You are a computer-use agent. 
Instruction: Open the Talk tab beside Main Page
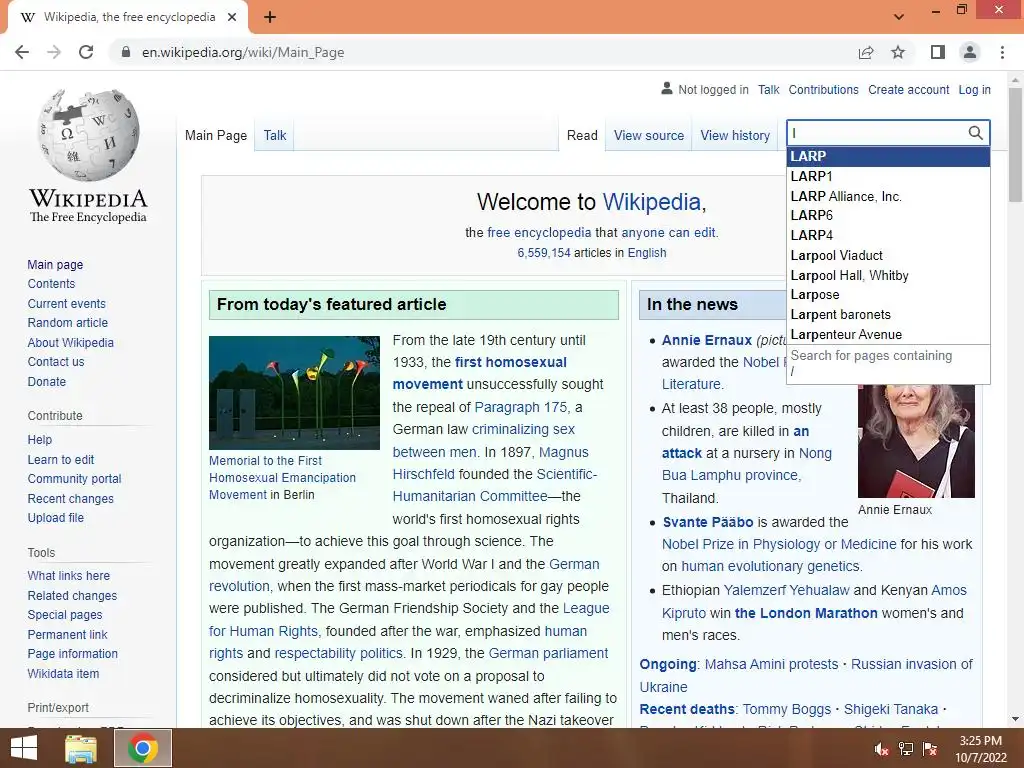point(275,135)
